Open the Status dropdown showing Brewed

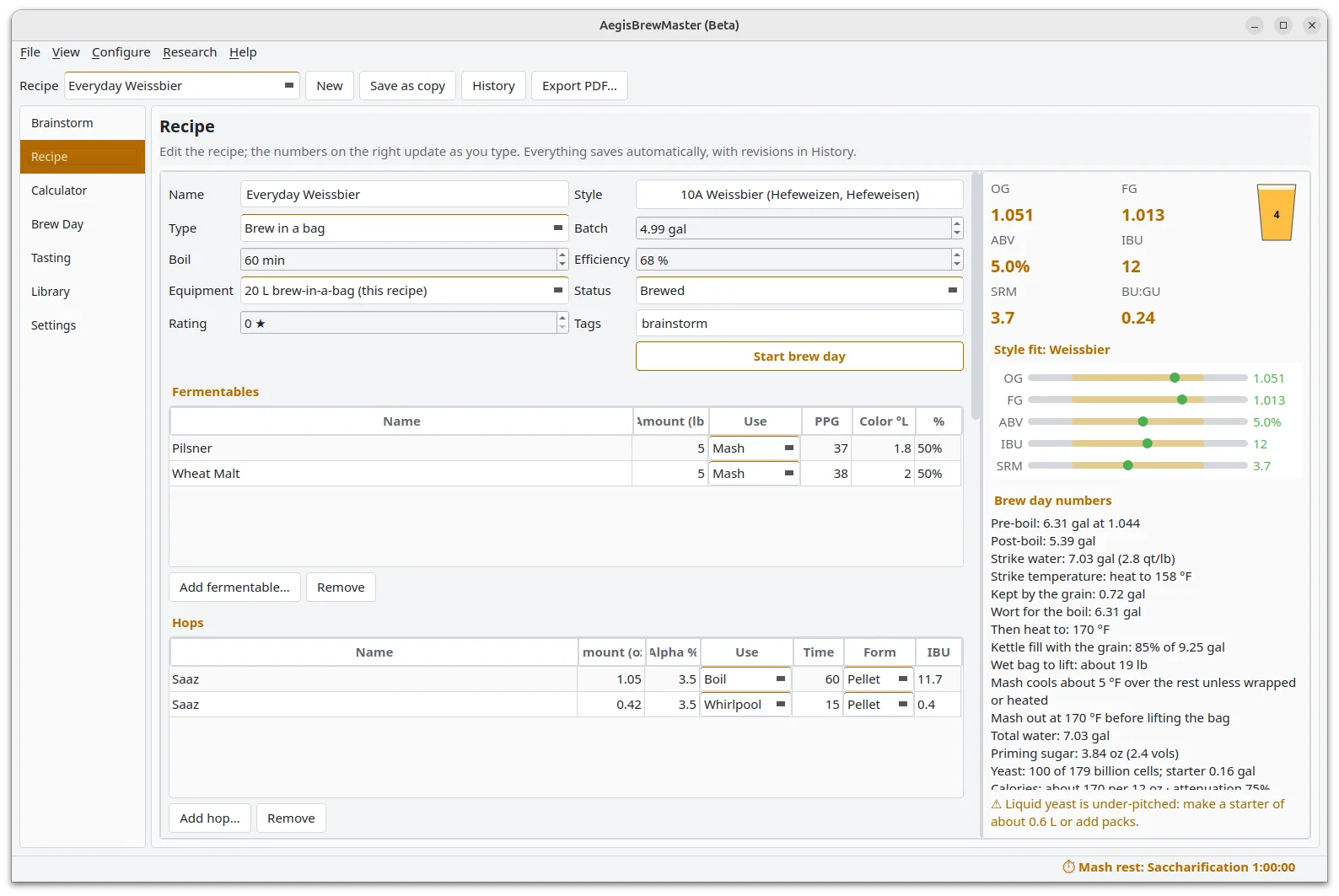pos(799,291)
